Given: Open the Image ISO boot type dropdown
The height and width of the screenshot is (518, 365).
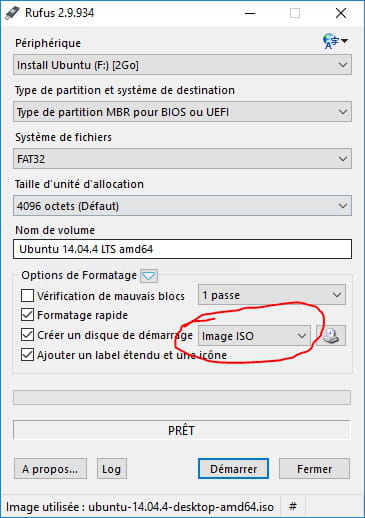Looking at the screenshot, I should click(255, 336).
